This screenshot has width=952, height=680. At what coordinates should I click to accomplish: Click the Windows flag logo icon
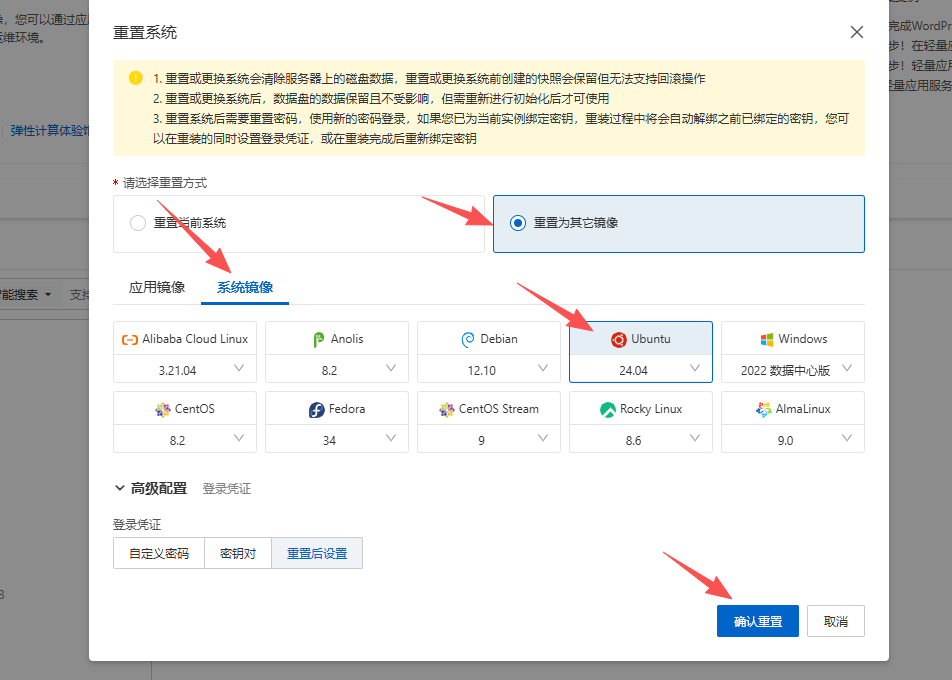point(767,339)
